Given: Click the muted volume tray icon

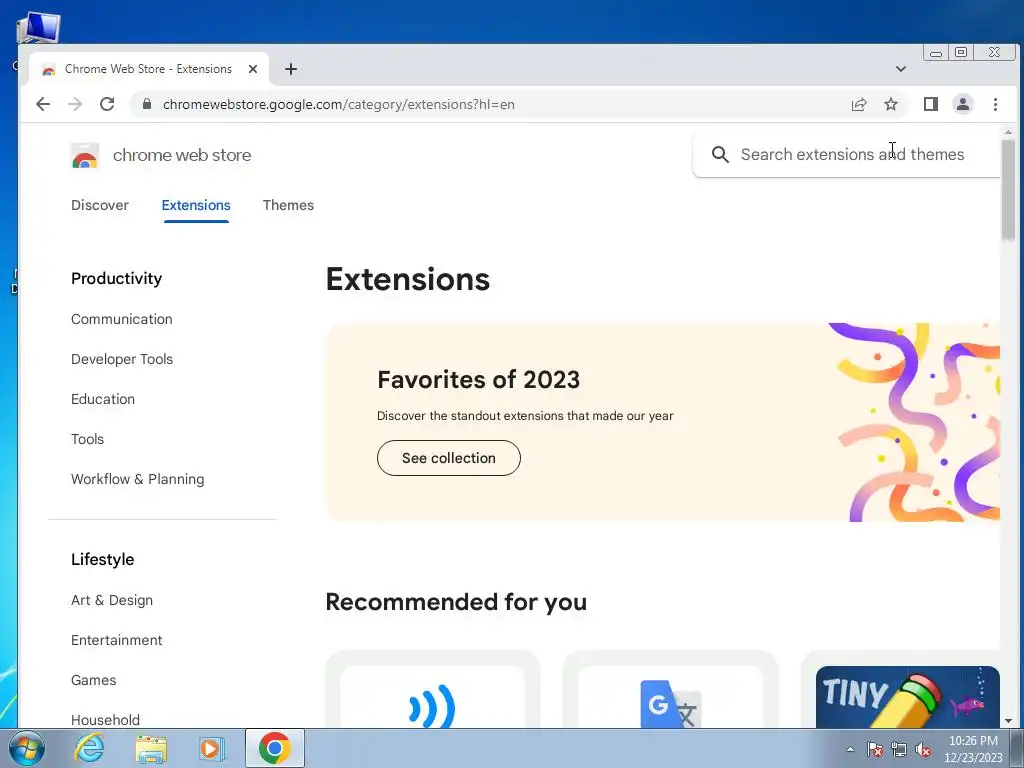Looking at the screenshot, I should click(923, 749).
